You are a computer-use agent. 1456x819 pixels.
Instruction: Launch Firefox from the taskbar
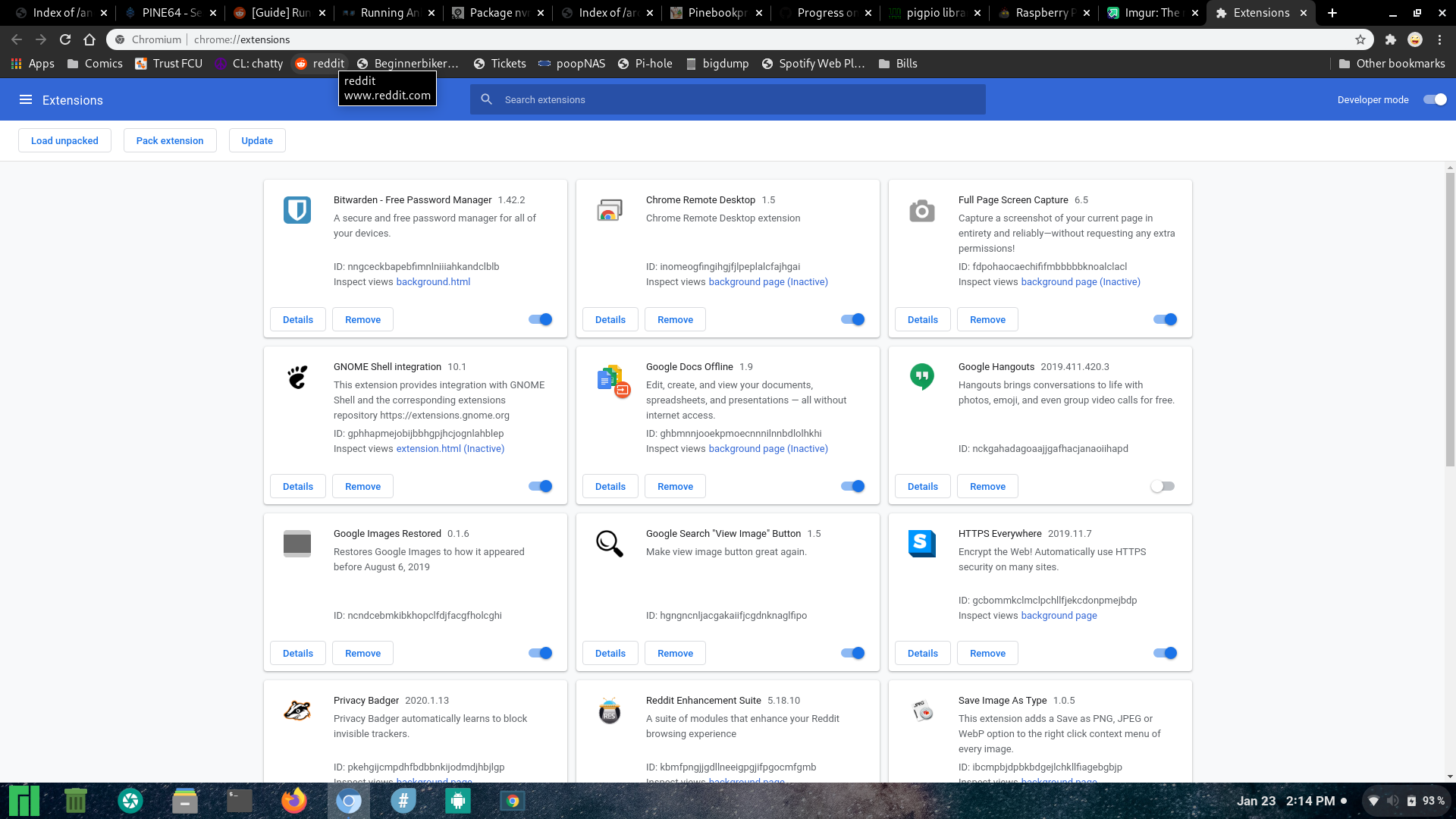coord(294,801)
